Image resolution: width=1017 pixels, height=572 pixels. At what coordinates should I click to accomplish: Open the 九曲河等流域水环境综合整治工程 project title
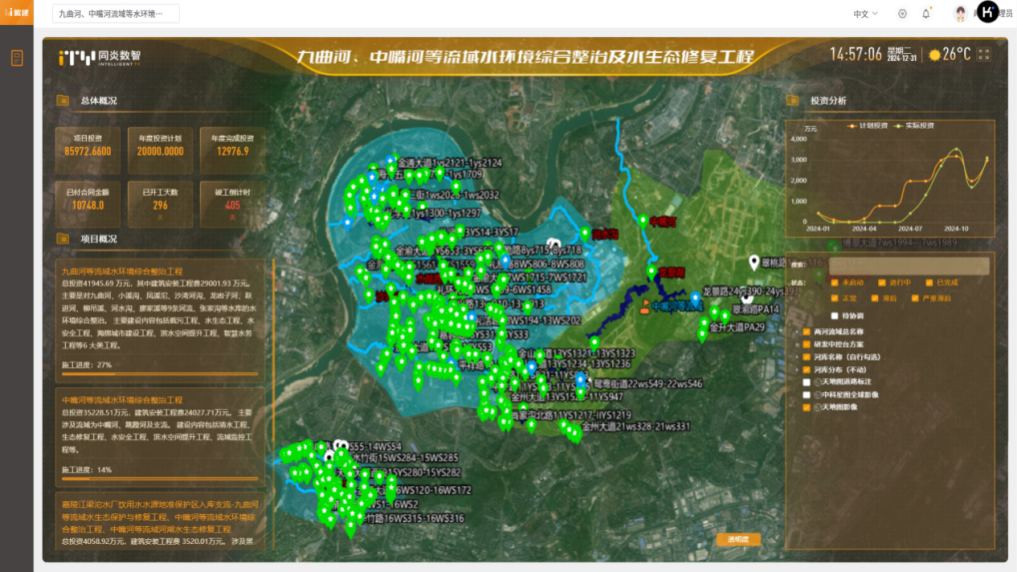(x=121, y=271)
